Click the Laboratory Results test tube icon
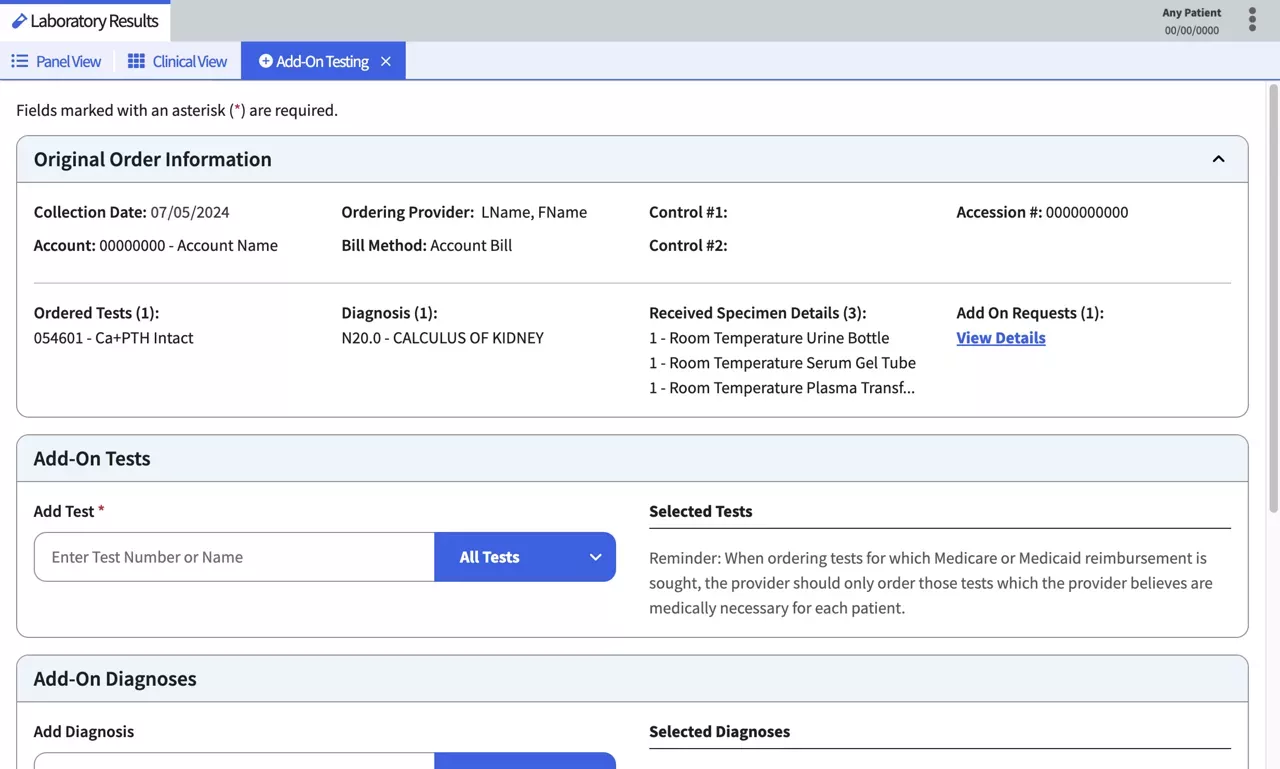Viewport: 1280px width, 769px height. tap(19, 21)
